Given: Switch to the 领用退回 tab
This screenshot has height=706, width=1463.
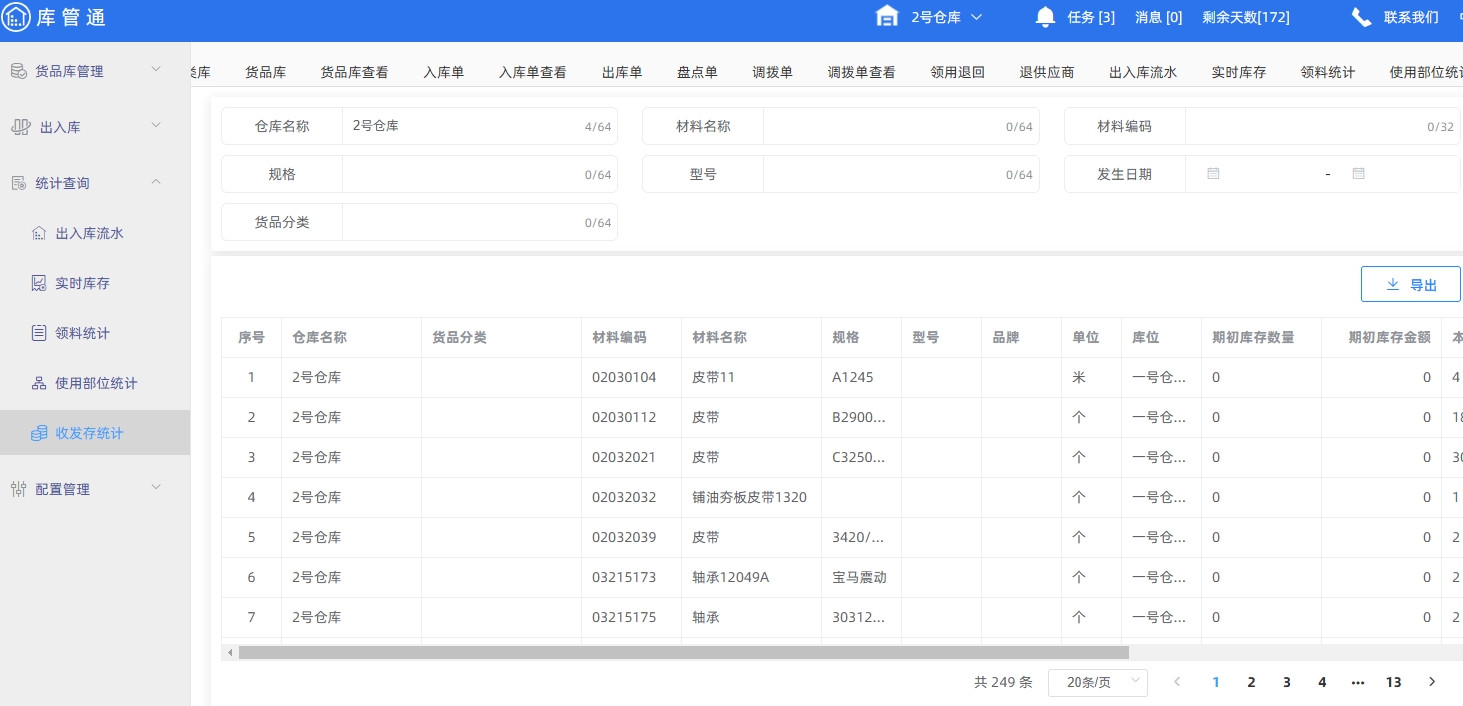Looking at the screenshot, I should tap(957, 72).
